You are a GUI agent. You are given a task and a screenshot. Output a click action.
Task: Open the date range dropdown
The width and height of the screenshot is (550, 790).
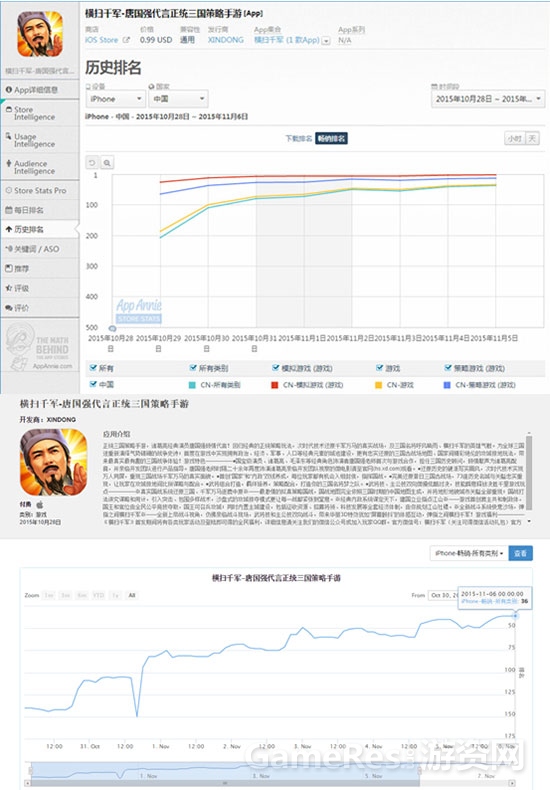pos(488,99)
